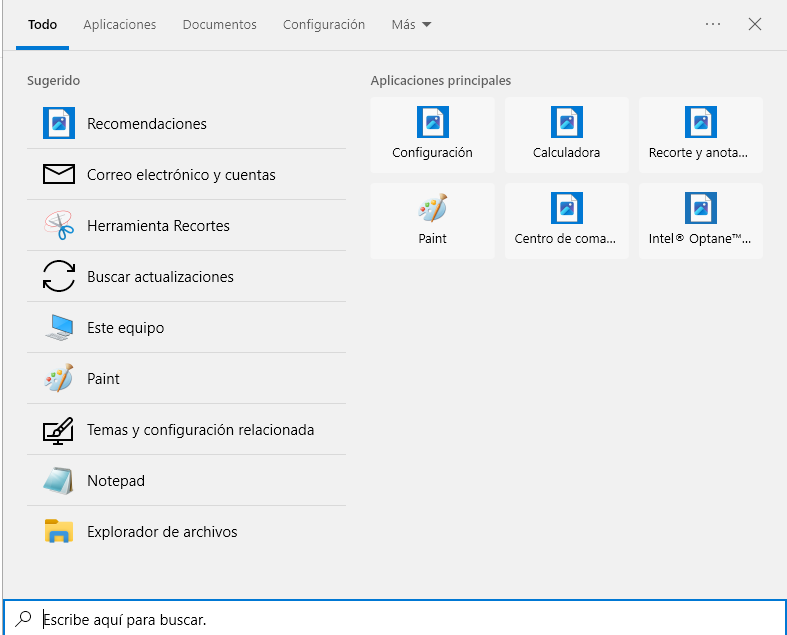Click the Notepad icon
Viewport: 787px width, 635px height.
click(59, 481)
